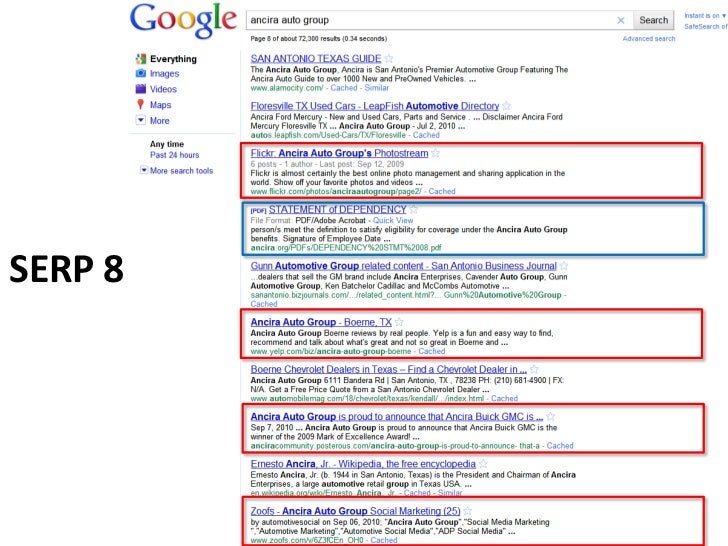The width and height of the screenshot is (728, 546).
Task: Click the Maps pin icon
Action: tap(140, 104)
